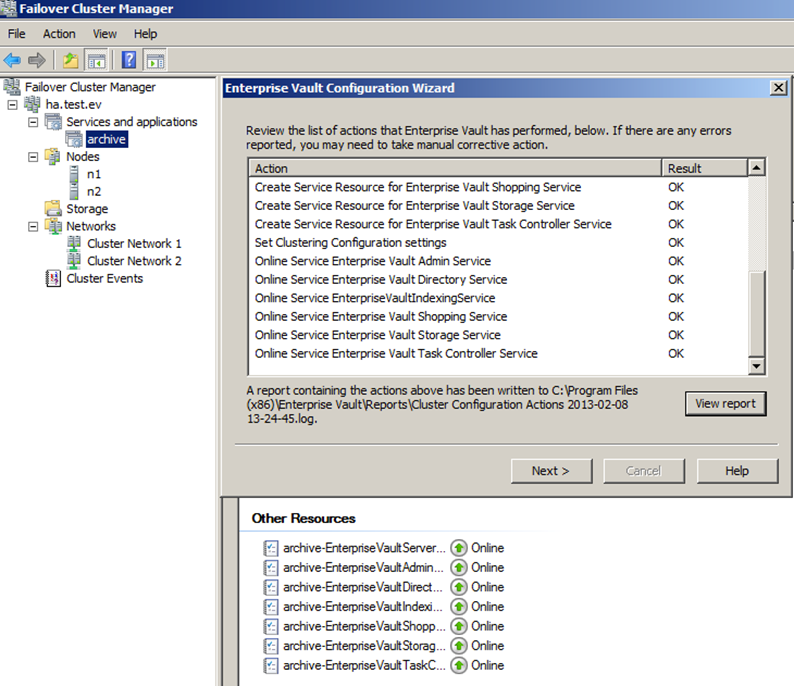Select 'Create Service Resource for Enterprise Vault Shopping Service'
The height and width of the screenshot is (686, 794).
tap(498, 187)
